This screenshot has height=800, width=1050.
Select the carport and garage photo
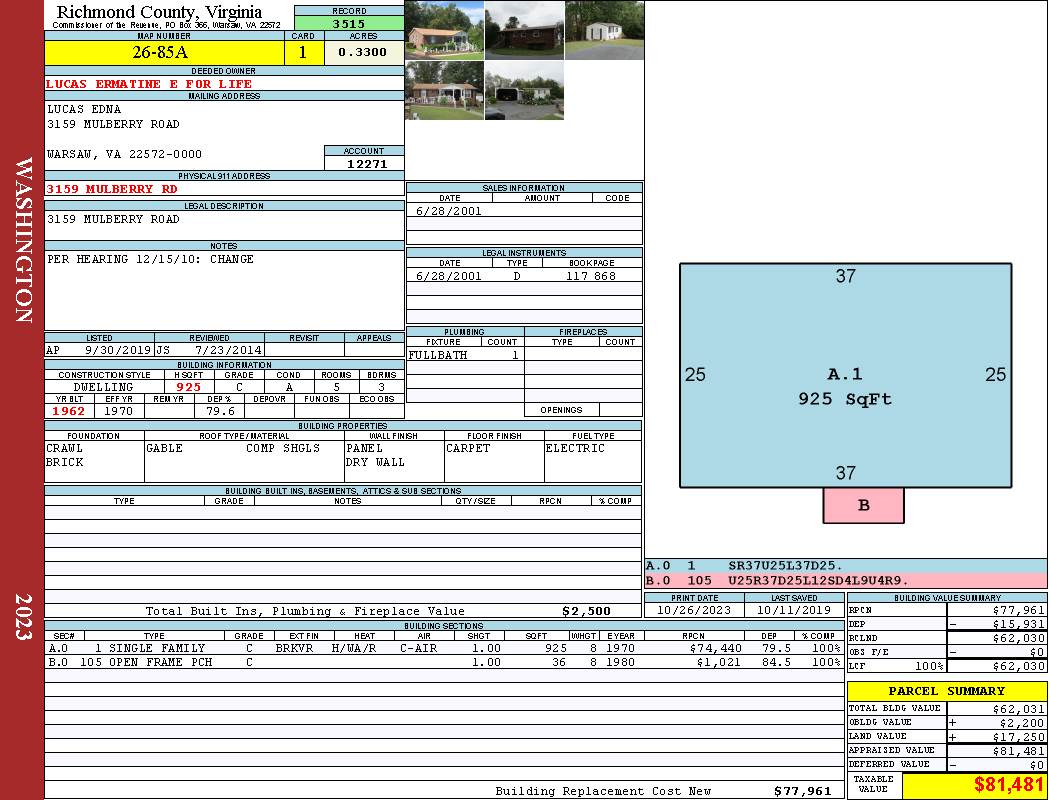(x=524, y=90)
